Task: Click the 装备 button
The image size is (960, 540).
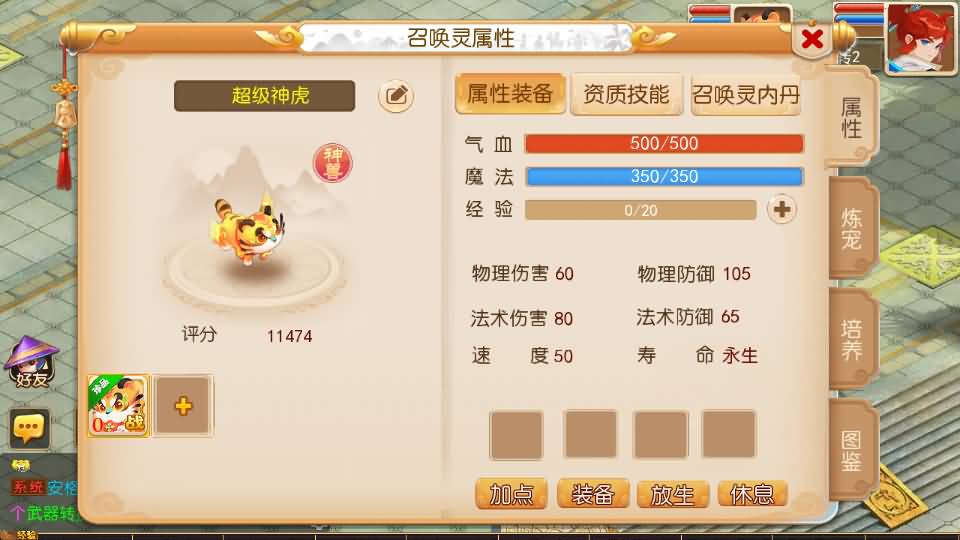Action: pyautogui.click(x=593, y=494)
